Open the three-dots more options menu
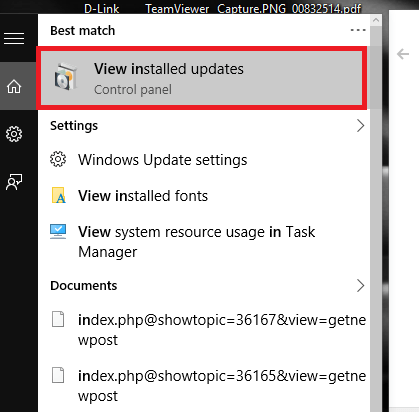419x412 pixels. pos(358,30)
